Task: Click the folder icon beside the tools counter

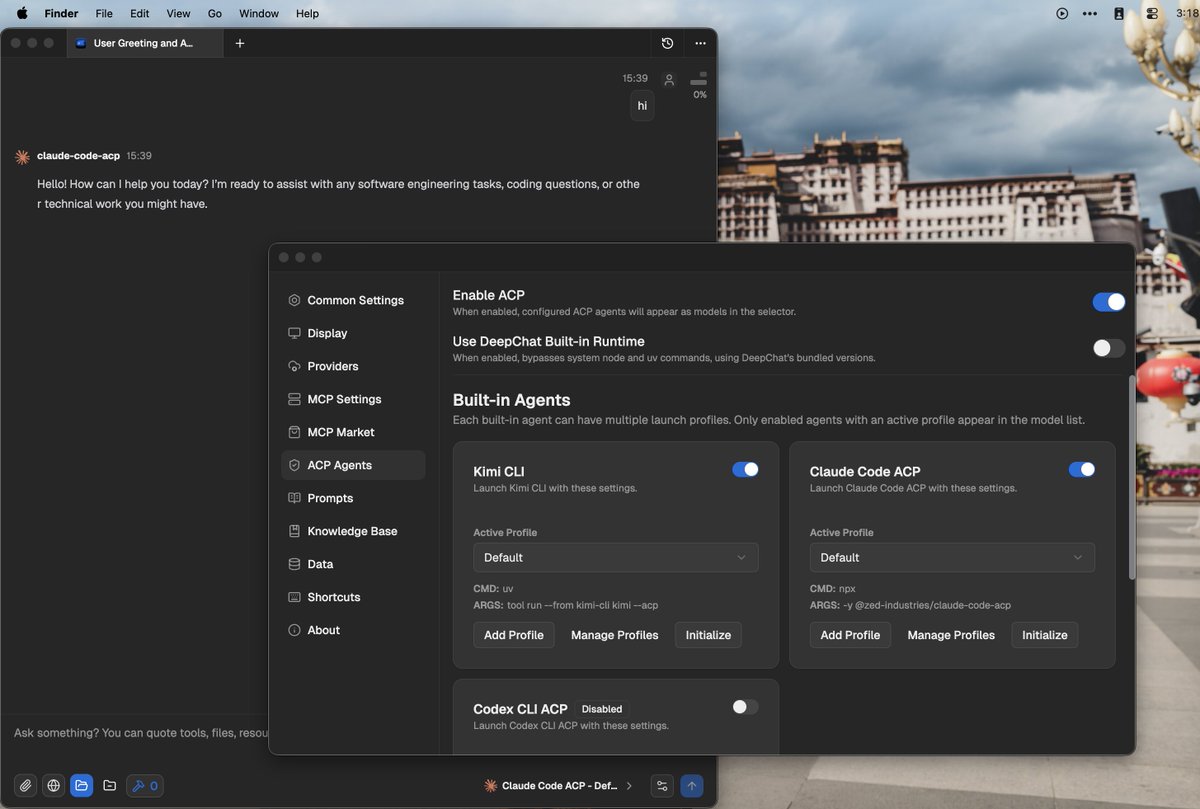Action: click(x=109, y=786)
